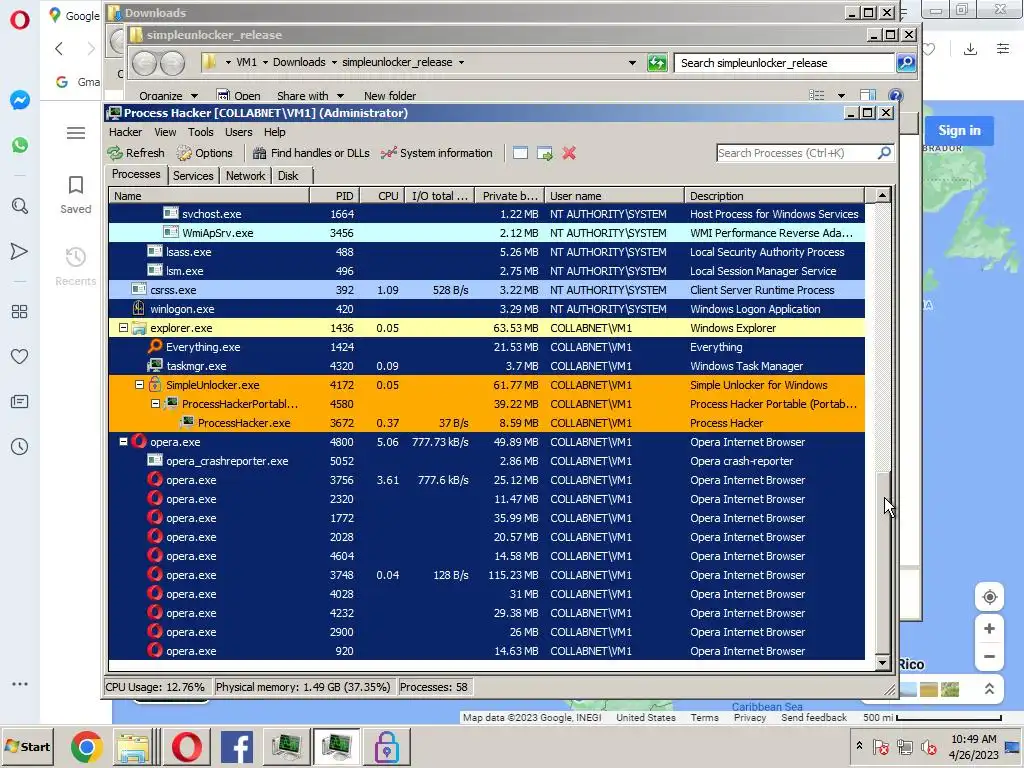1024x768 pixels.
Task: Switch to the Services tab
Action: point(193,176)
